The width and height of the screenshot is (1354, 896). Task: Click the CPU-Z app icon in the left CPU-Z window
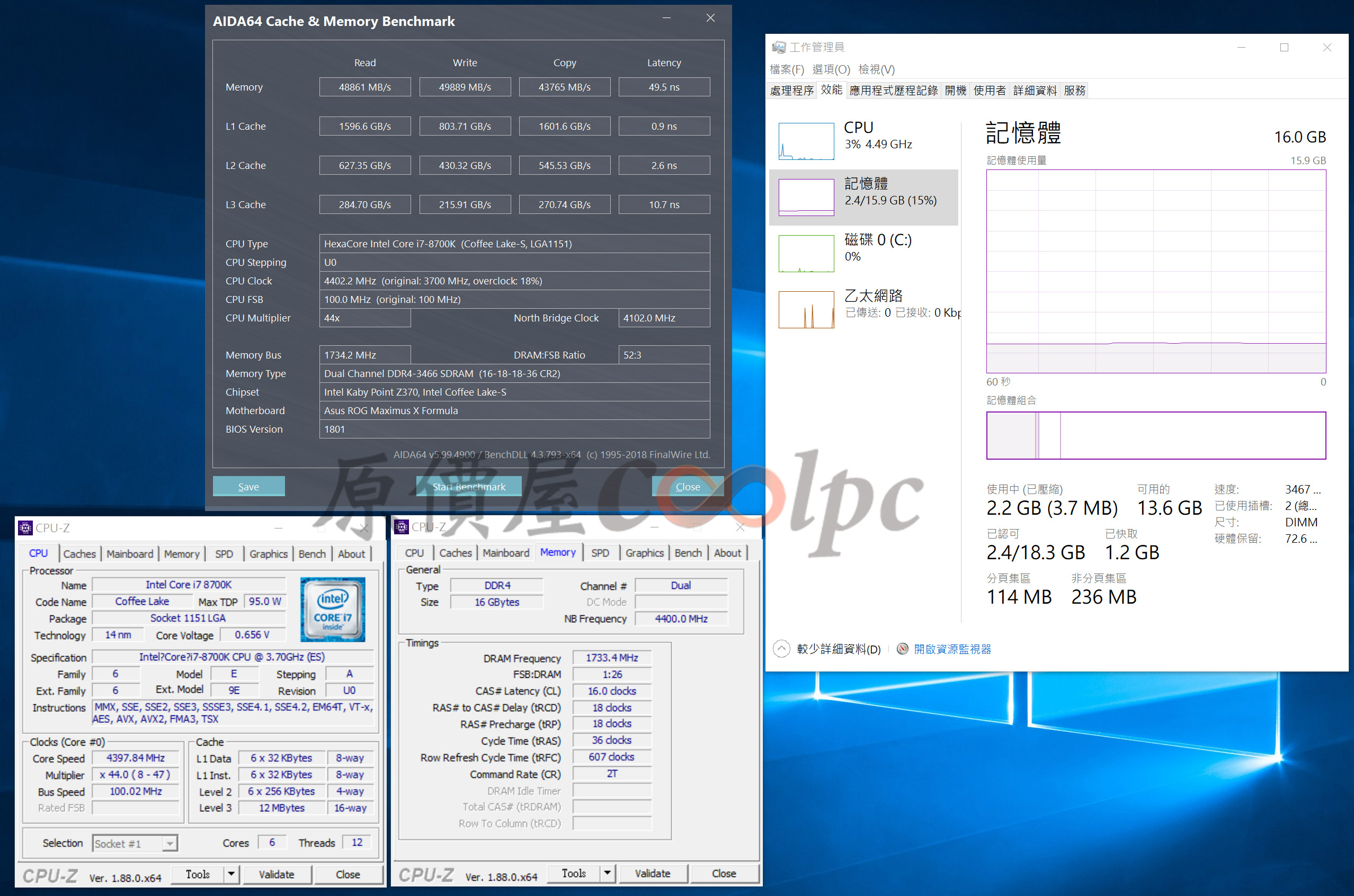[x=25, y=527]
